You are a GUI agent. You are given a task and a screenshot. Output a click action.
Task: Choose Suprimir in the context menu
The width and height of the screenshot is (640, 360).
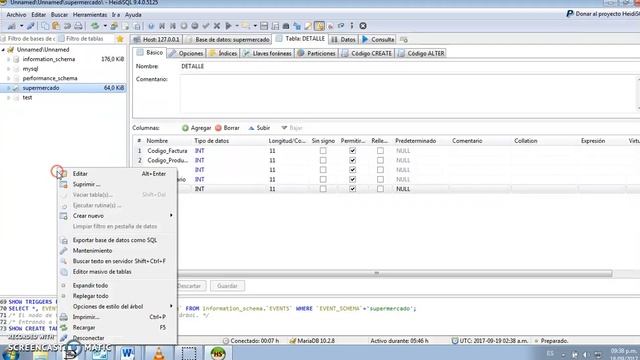pos(117,184)
